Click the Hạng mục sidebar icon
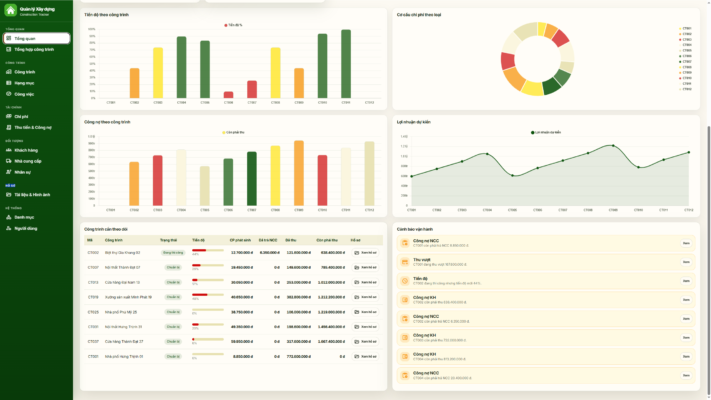This screenshot has height=400, width=711. [x=9, y=83]
